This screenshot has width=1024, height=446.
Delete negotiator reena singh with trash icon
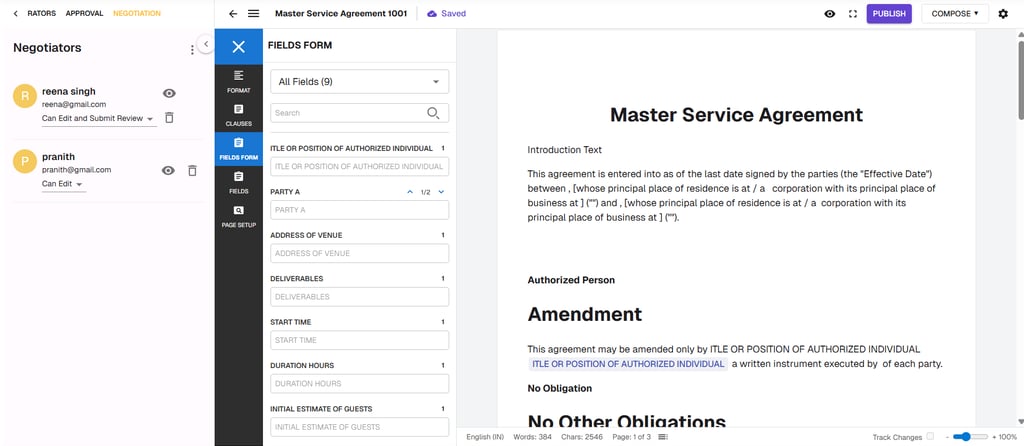(x=169, y=118)
